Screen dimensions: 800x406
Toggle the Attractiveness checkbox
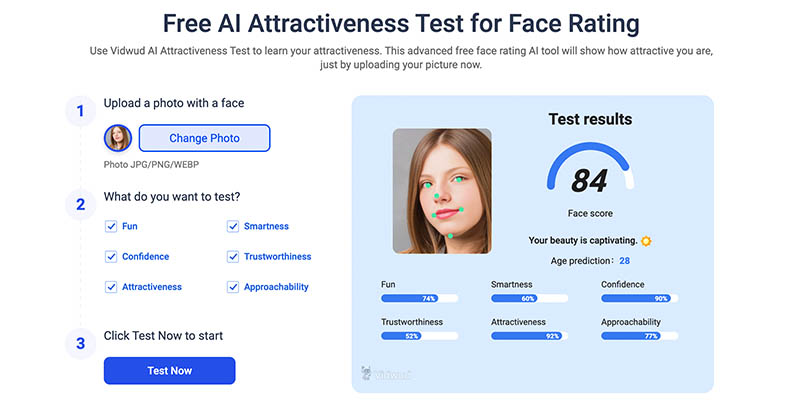pyautogui.click(x=111, y=287)
